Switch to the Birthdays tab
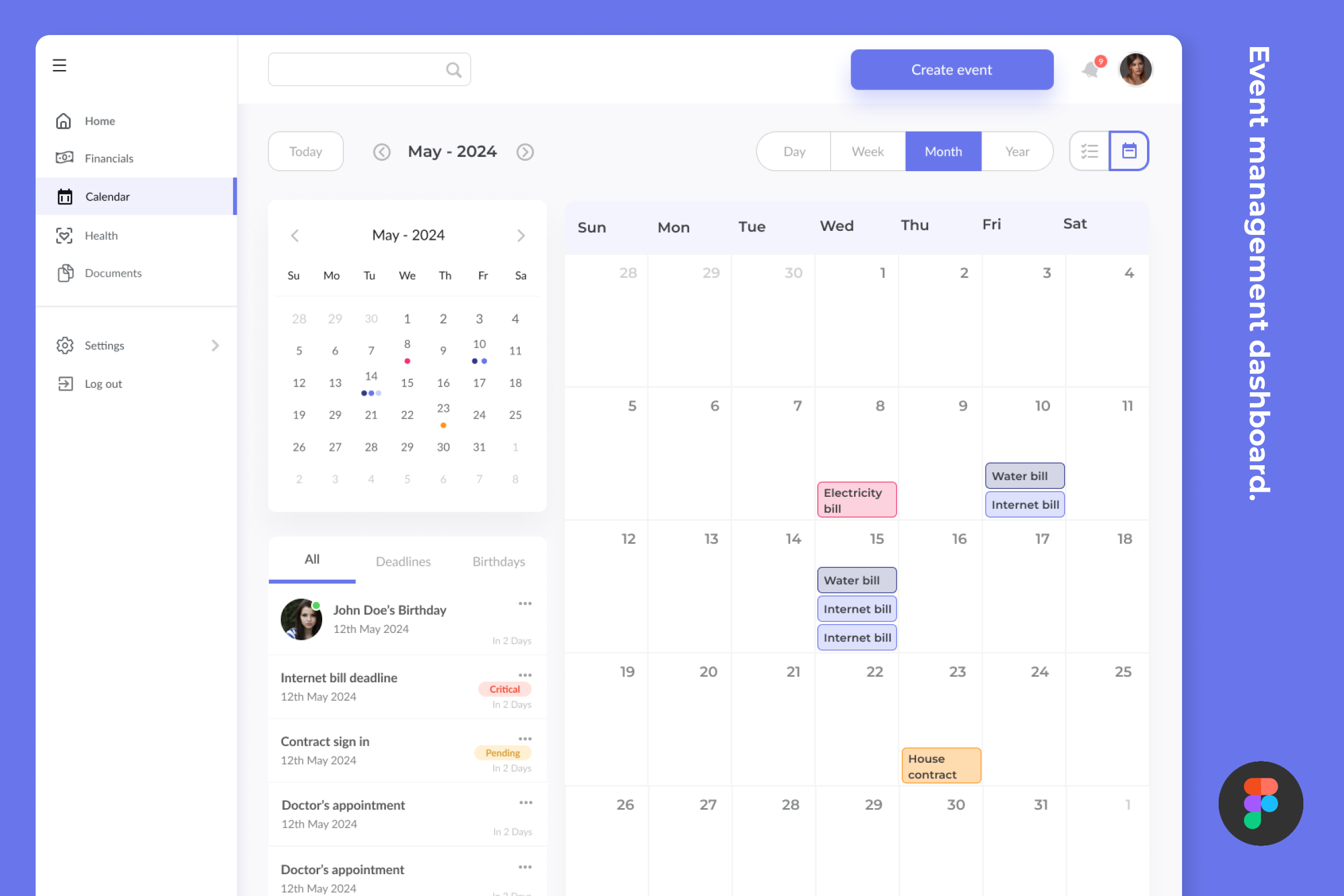 [x=498, y=561]
